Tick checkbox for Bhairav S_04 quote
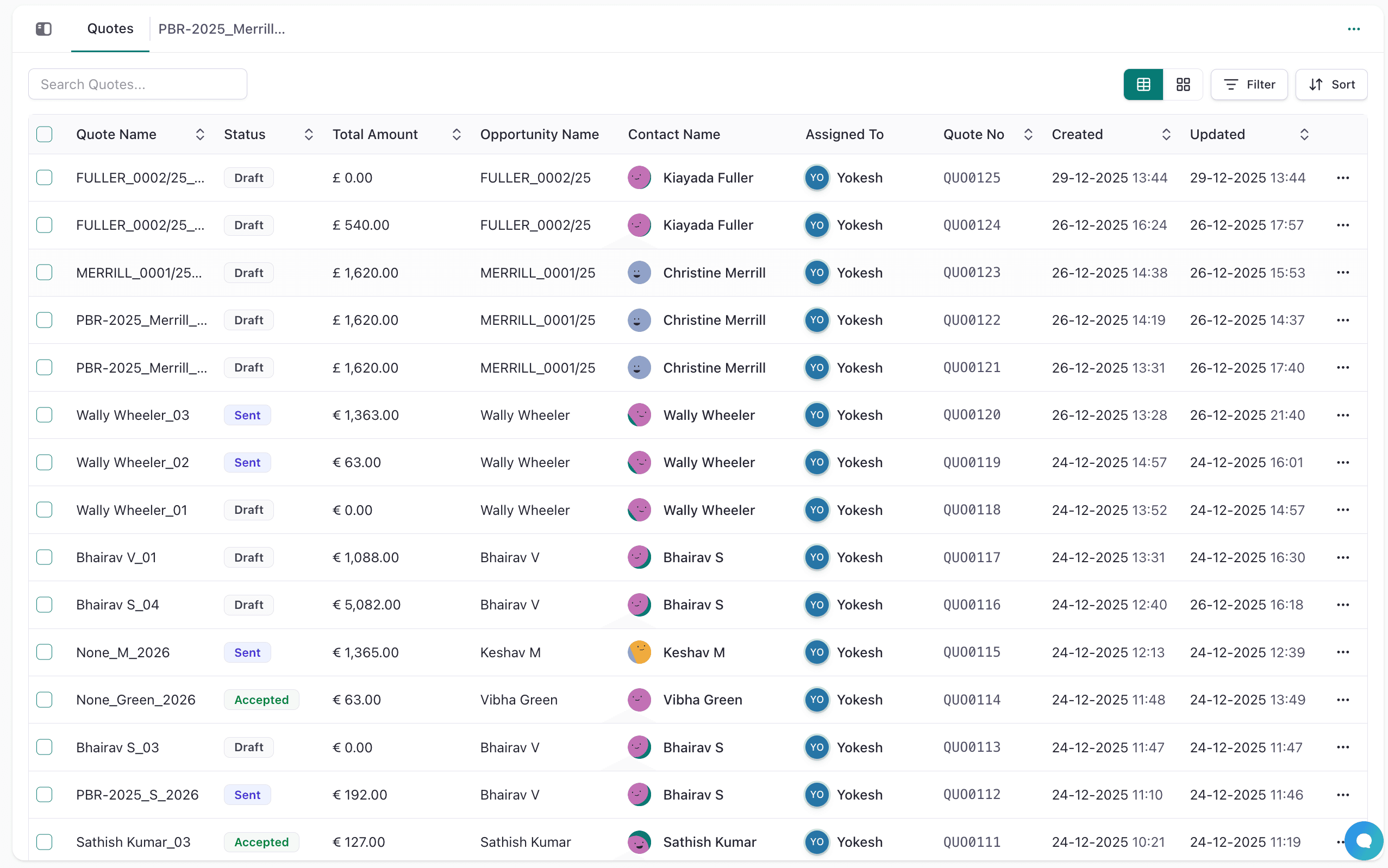 pos(44,605)
